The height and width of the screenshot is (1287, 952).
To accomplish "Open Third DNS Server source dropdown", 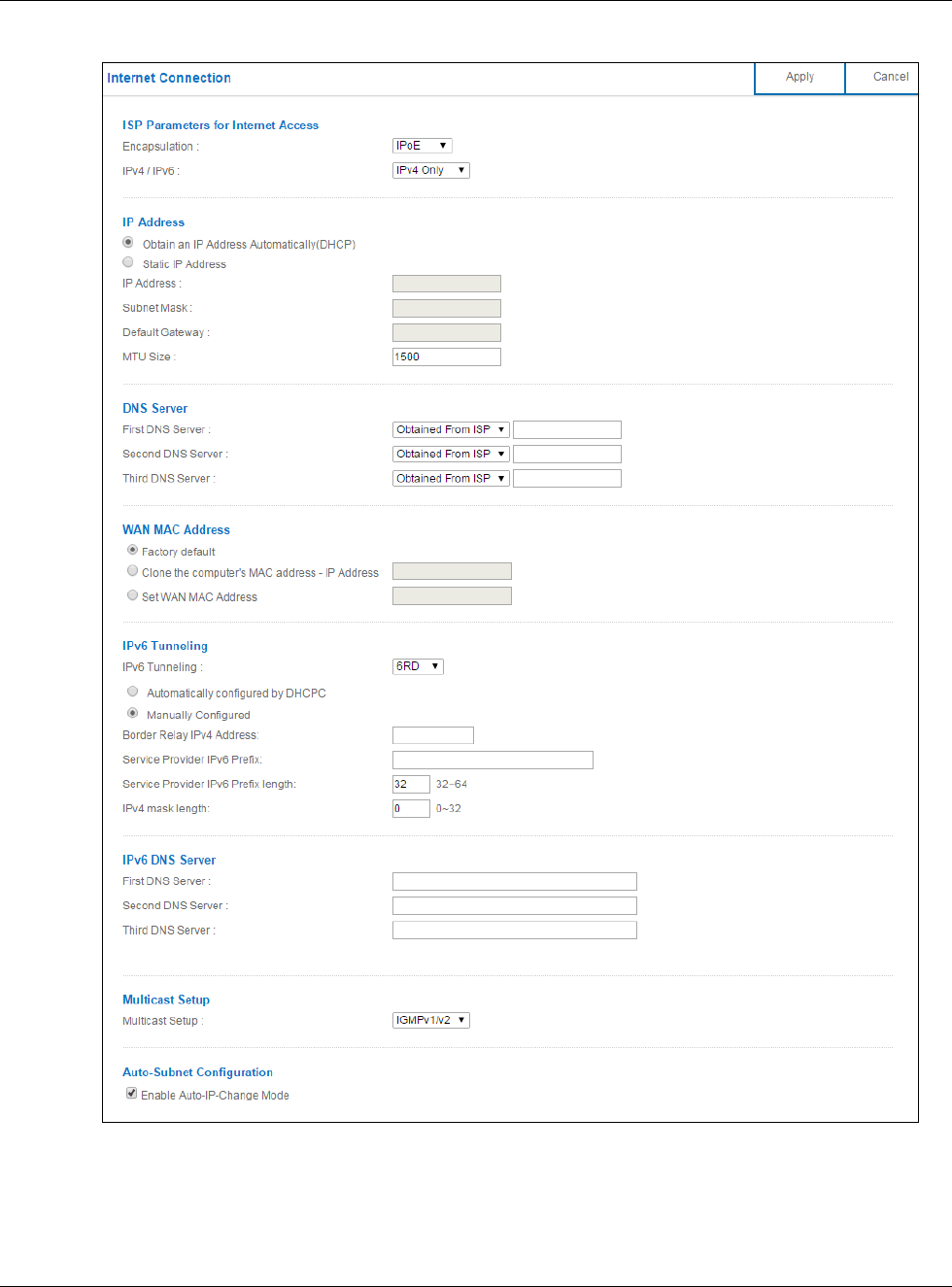I will click(452, 478).
